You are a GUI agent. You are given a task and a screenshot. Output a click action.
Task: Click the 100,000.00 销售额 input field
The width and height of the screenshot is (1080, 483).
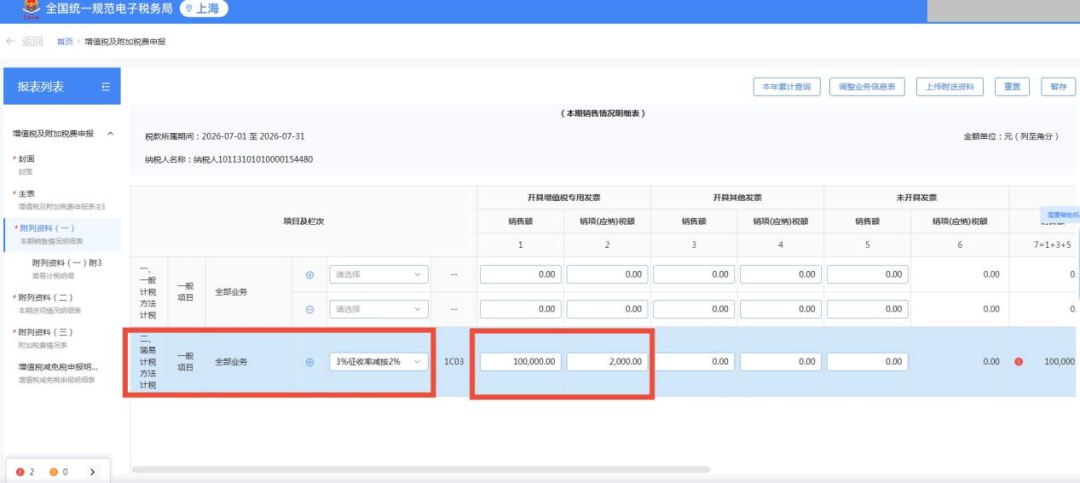(x=521, y=362)
